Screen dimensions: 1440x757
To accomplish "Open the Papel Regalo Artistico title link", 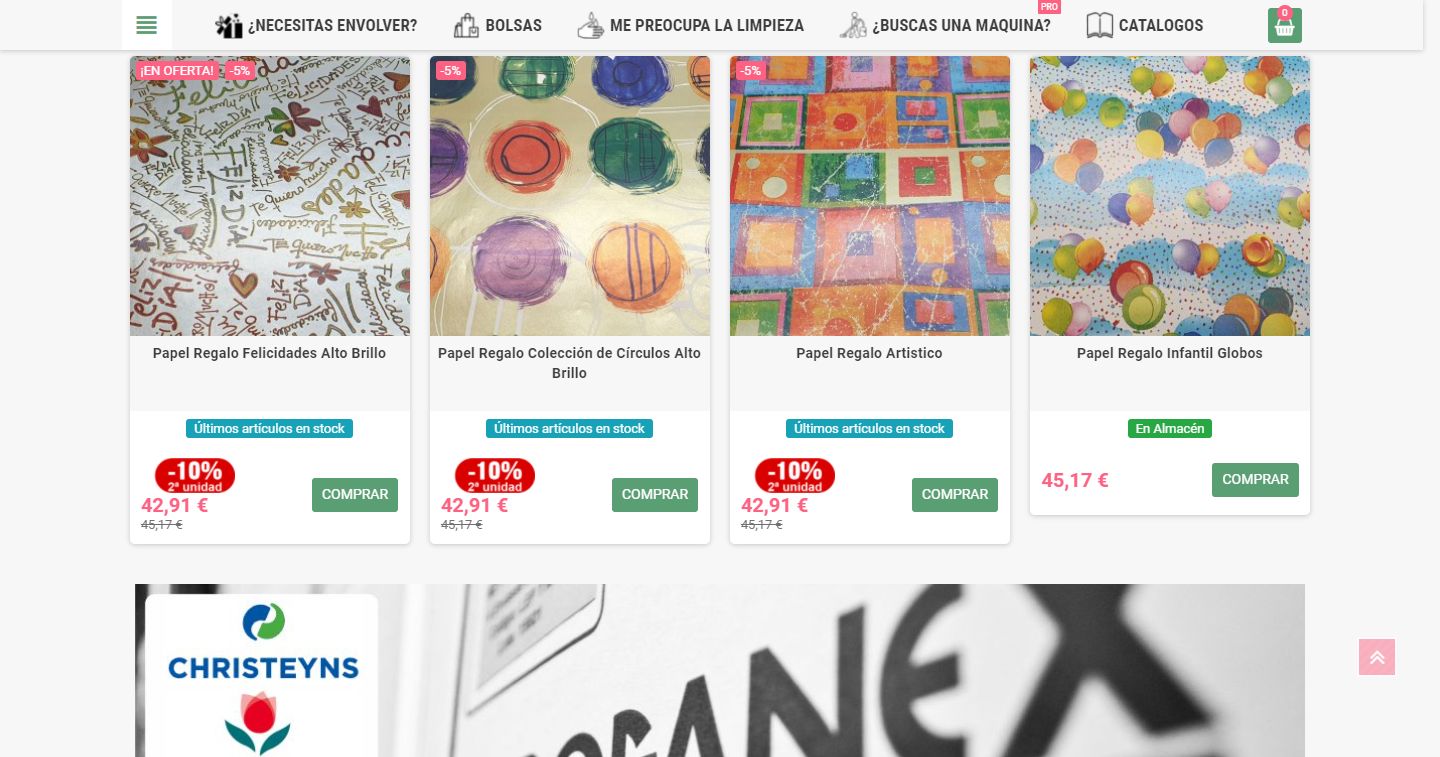I will (x=870, y=353).
